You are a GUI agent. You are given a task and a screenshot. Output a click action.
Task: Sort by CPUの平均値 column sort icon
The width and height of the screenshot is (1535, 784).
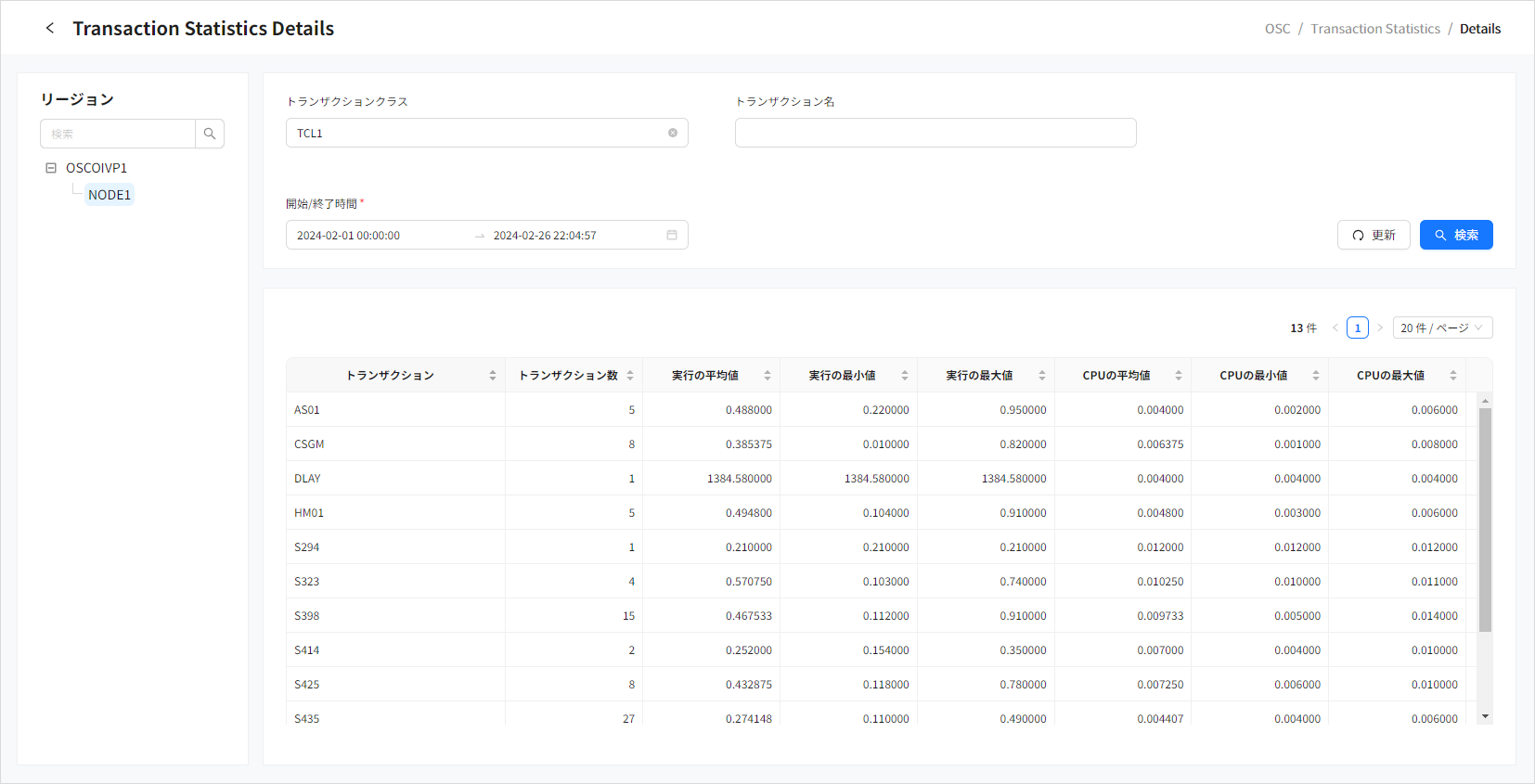coord(1179,376)
